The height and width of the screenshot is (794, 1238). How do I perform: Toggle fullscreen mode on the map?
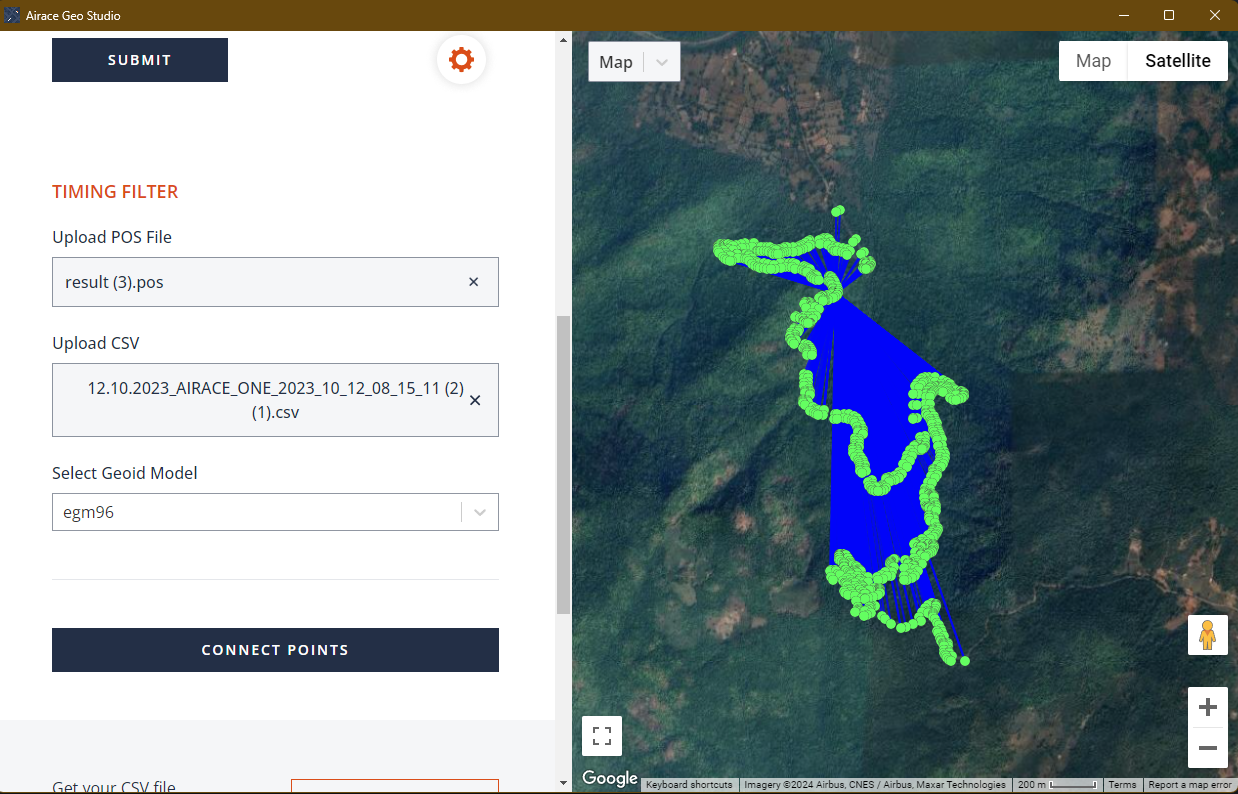pos(601,735)
